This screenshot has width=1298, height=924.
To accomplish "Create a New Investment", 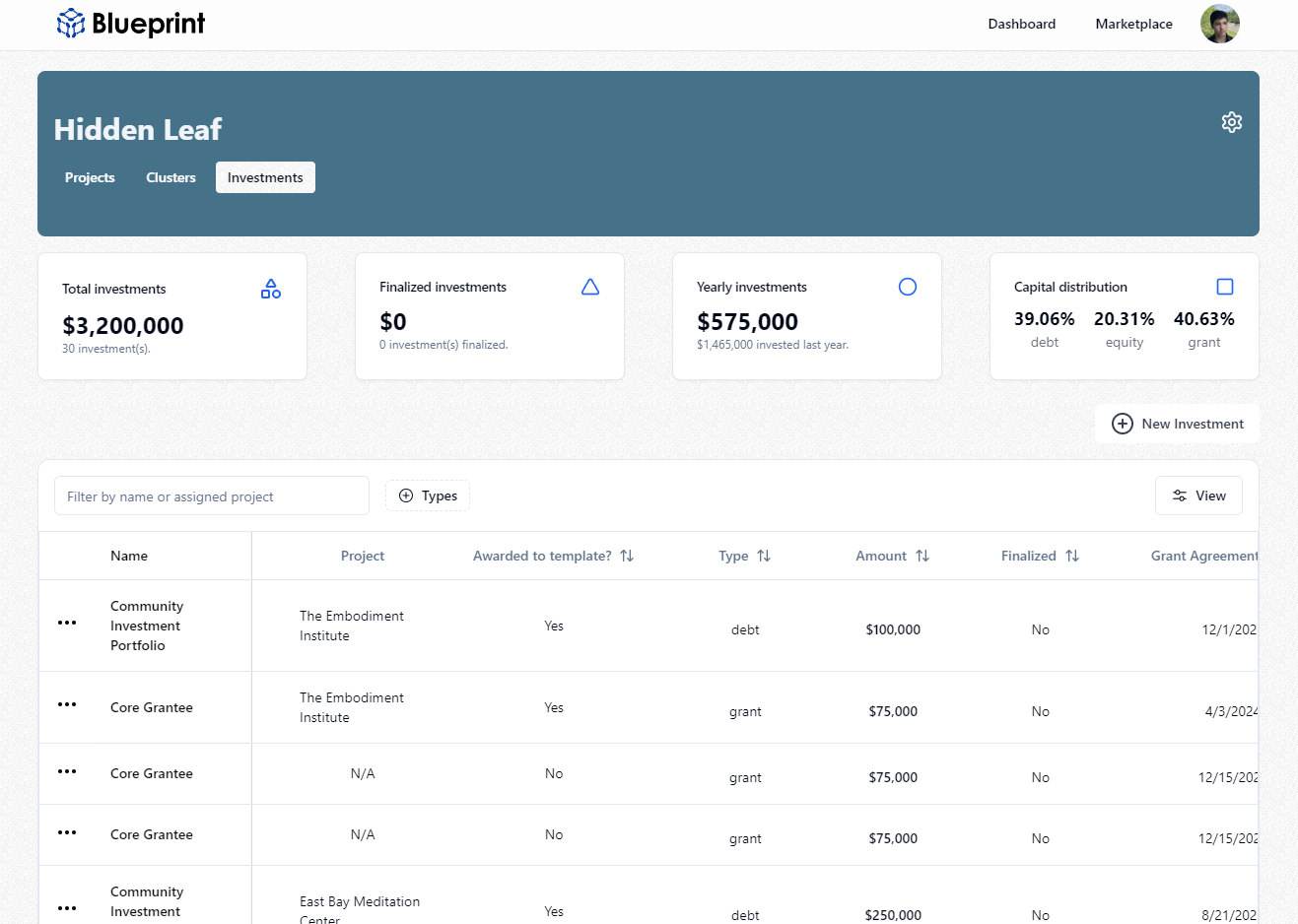I will [x=1178, y=424].
